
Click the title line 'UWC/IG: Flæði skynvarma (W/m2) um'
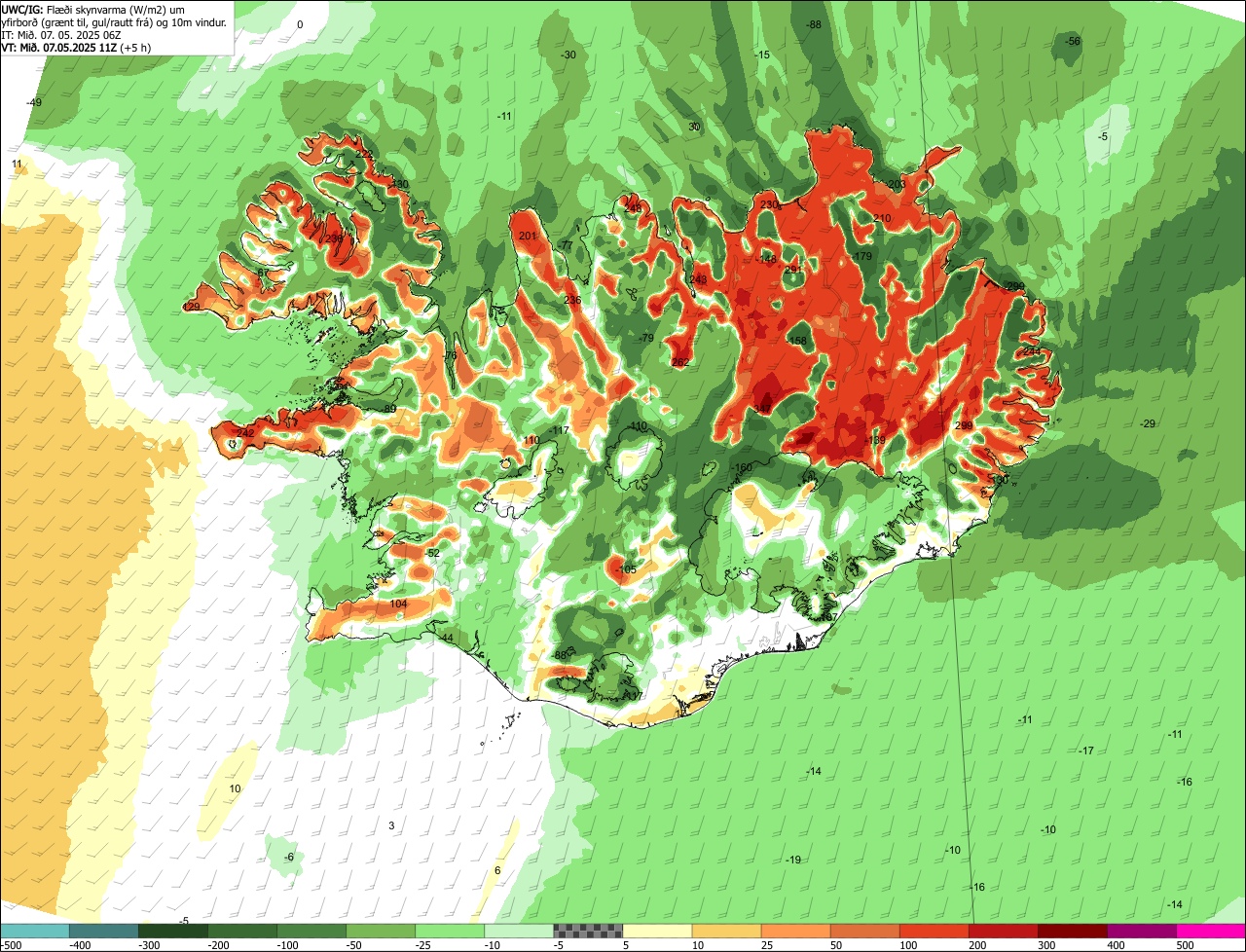click(x=94, y=9)
